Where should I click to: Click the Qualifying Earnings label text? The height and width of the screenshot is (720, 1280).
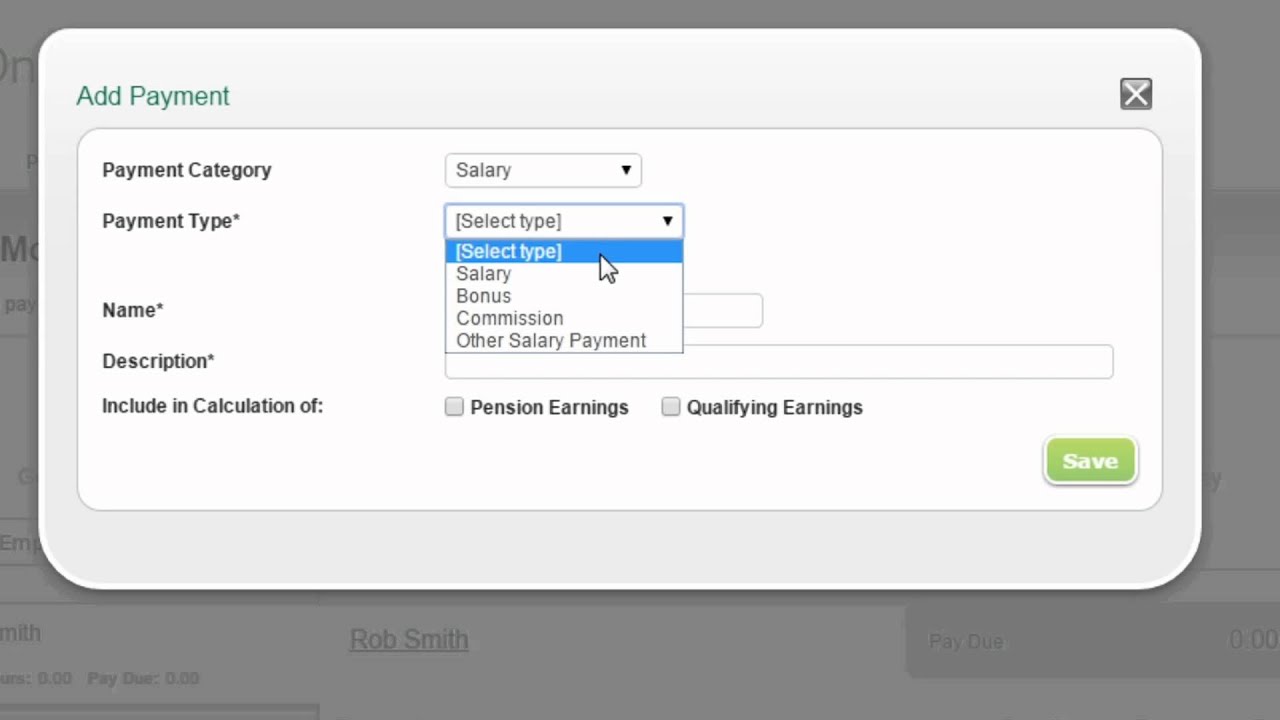(774, 408)
